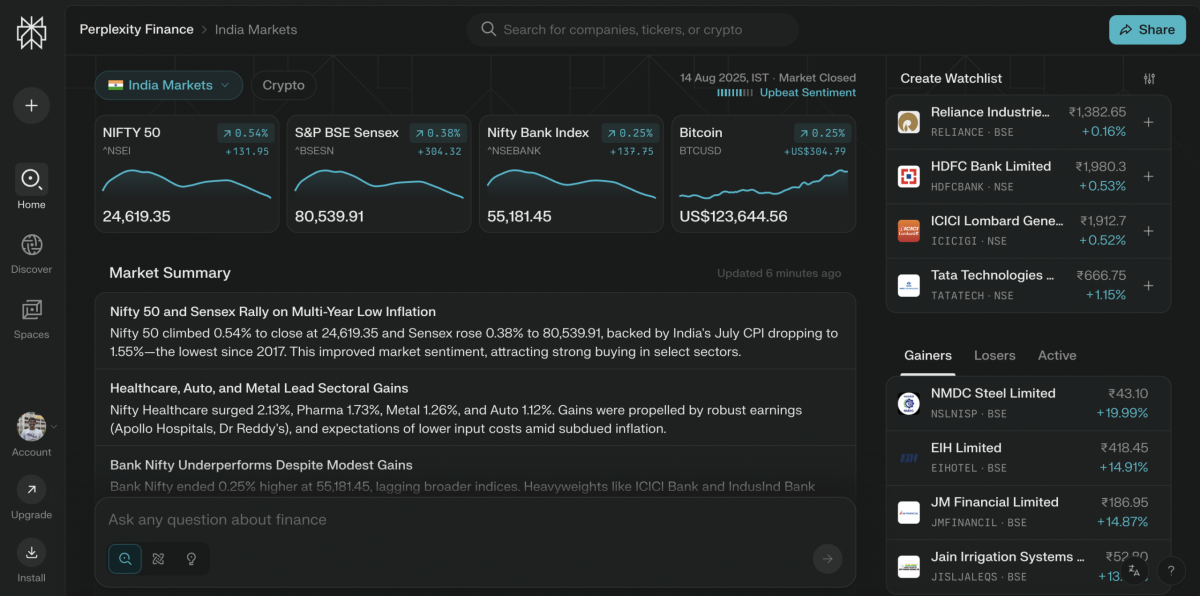This screenshot has width=1200, height=596.
Task: Start a new thread with the plus icon
Action: pos(31,105)
